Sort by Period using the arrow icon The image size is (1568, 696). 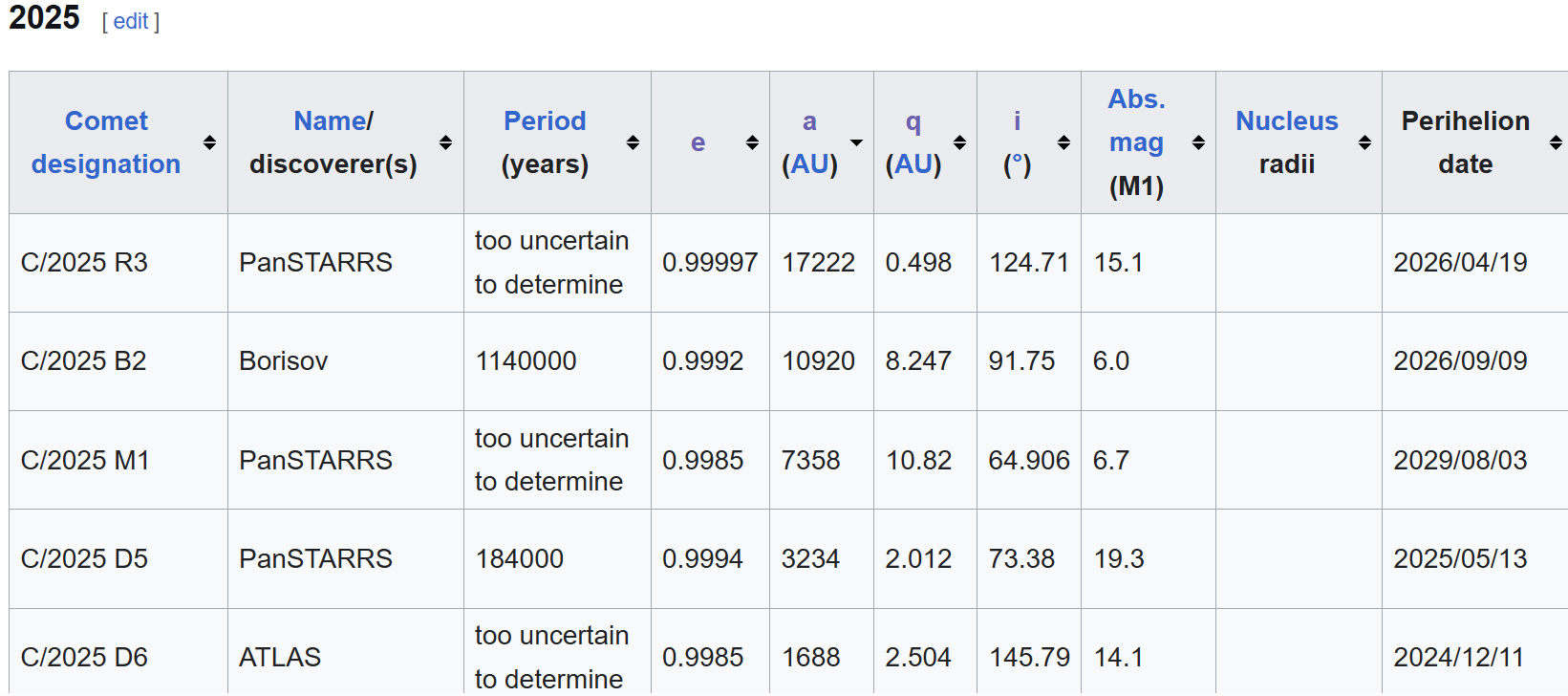633,142
